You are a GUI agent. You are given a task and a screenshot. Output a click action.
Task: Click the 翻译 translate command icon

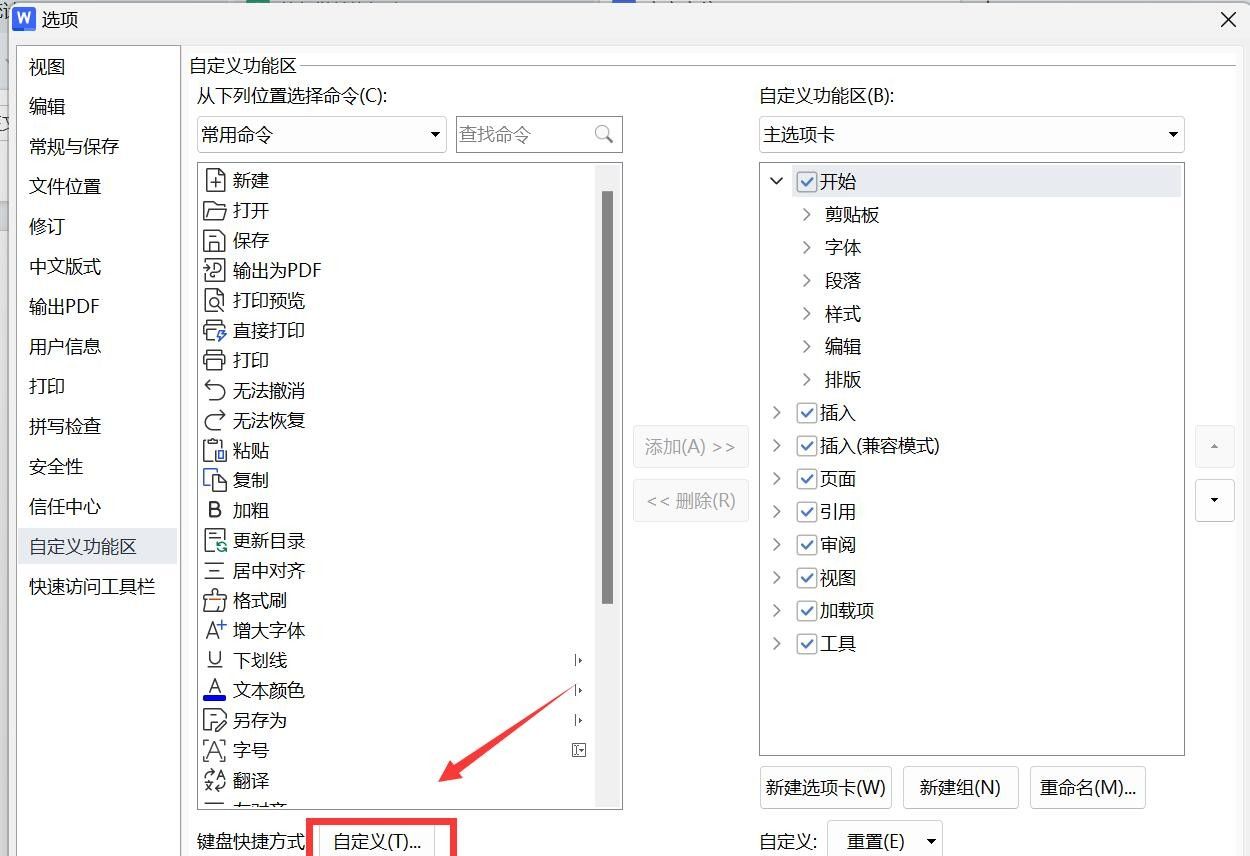(x=214, y=780)
